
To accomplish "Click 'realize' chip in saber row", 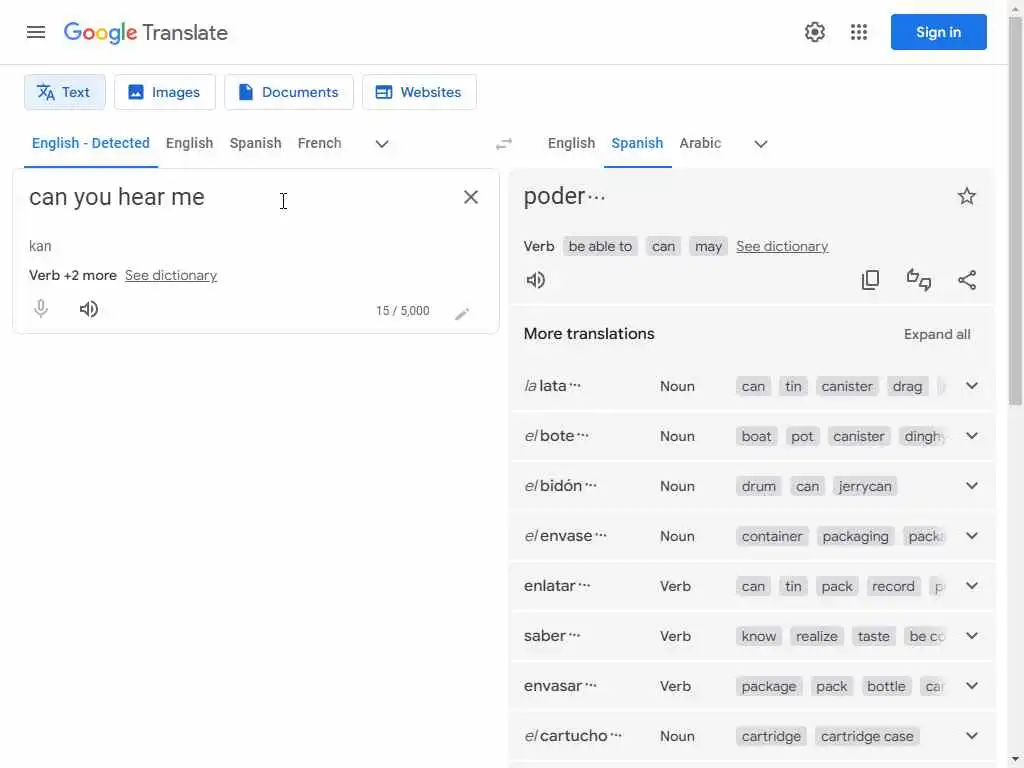I will point(816,636).
